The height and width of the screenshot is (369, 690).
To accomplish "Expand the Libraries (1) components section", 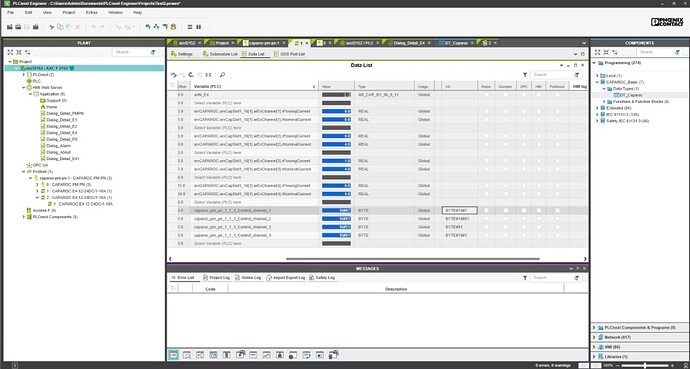I will pyautogui.click(x=594, y=357).
